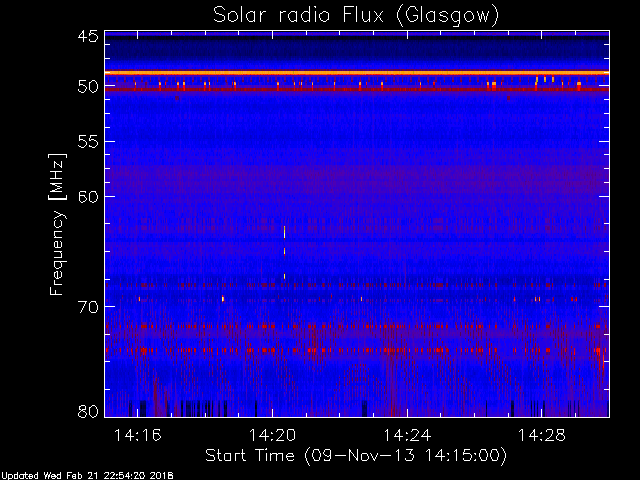
Task: Click the 80 MHz frequency axis label
Action: click(88, 411)
